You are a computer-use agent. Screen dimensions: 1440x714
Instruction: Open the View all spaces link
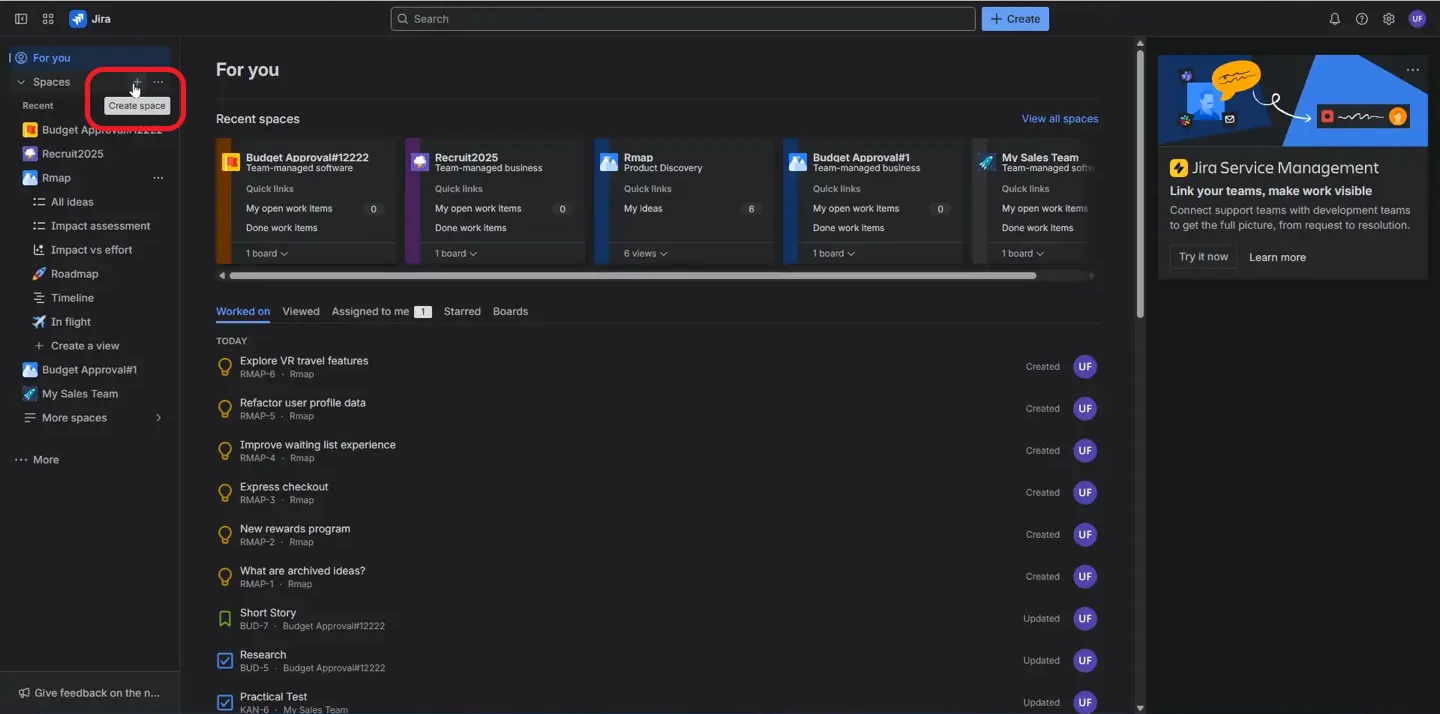(1059, 119)
